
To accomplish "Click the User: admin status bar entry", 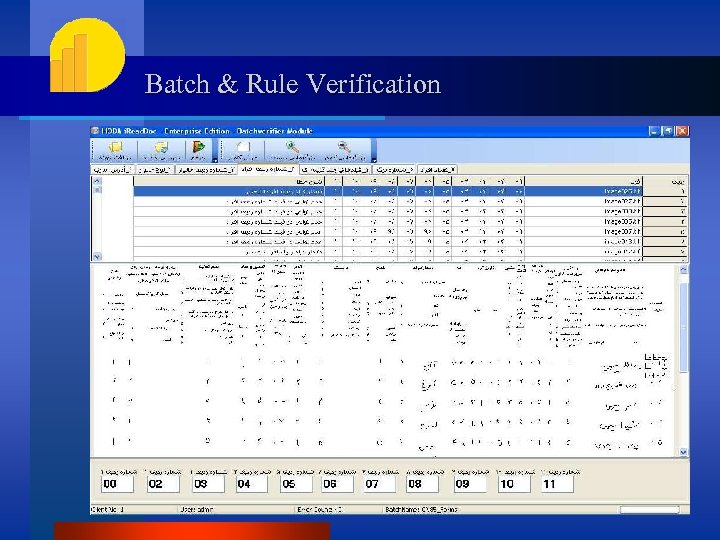I will click(x=197, y=509).
